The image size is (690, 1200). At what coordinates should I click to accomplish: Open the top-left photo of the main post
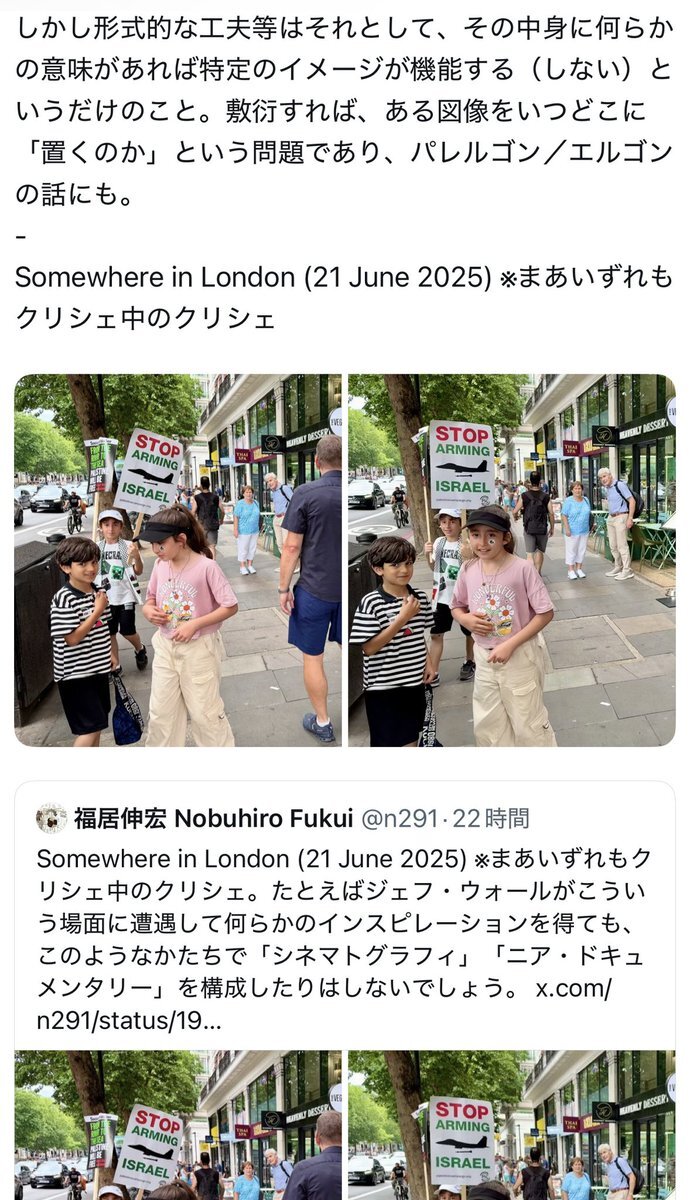[x=178, y=560]
